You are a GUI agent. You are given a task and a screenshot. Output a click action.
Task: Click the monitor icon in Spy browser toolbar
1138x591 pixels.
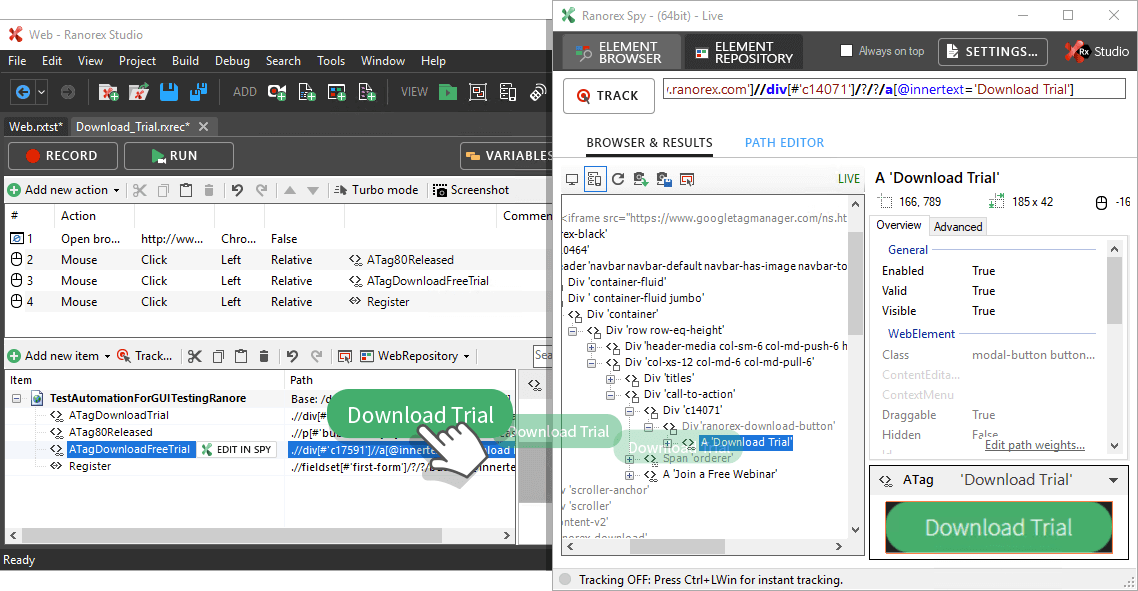572,179
